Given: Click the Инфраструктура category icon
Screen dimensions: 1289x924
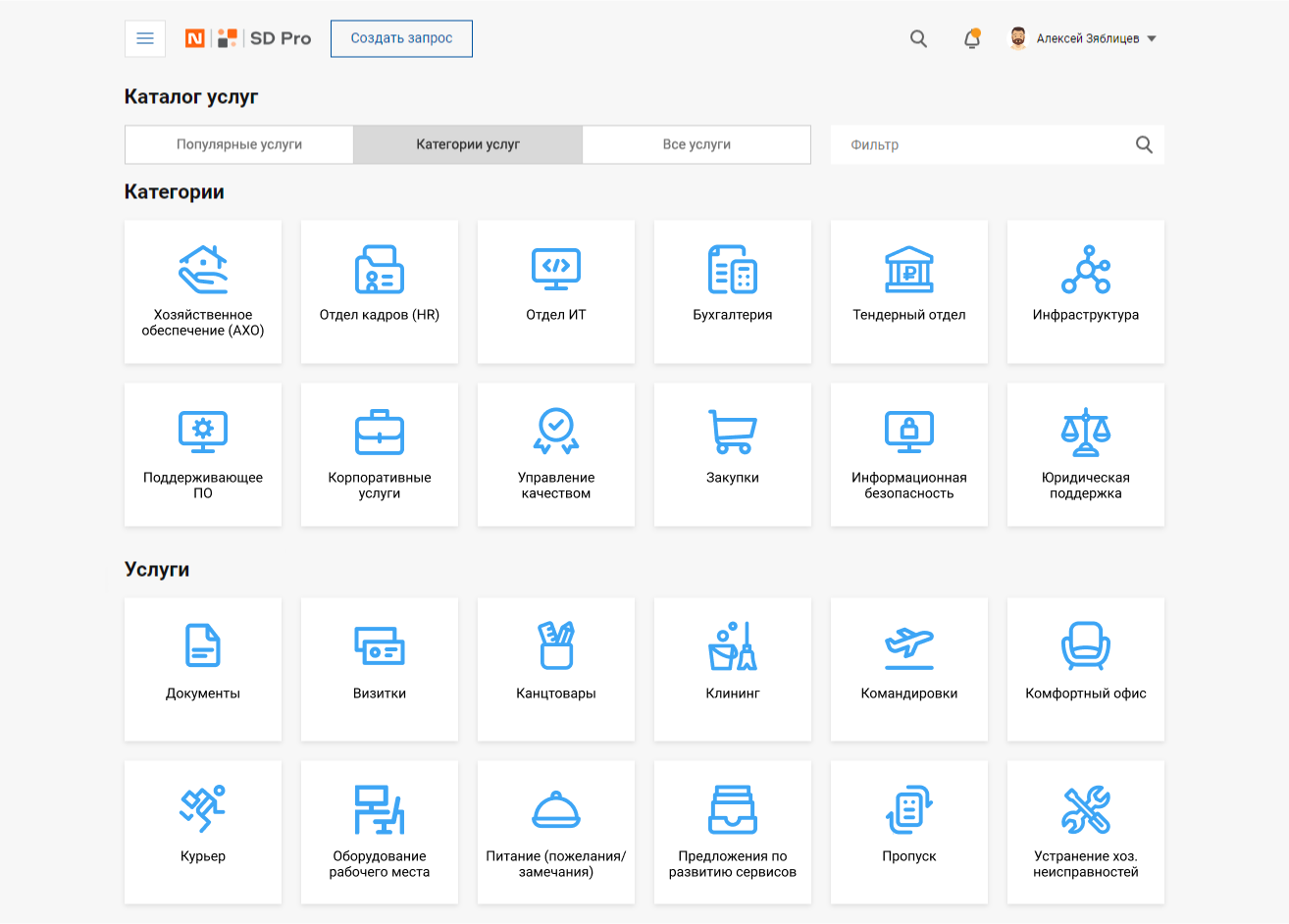Looking at the screenshot, I should tap(1085, 270).
